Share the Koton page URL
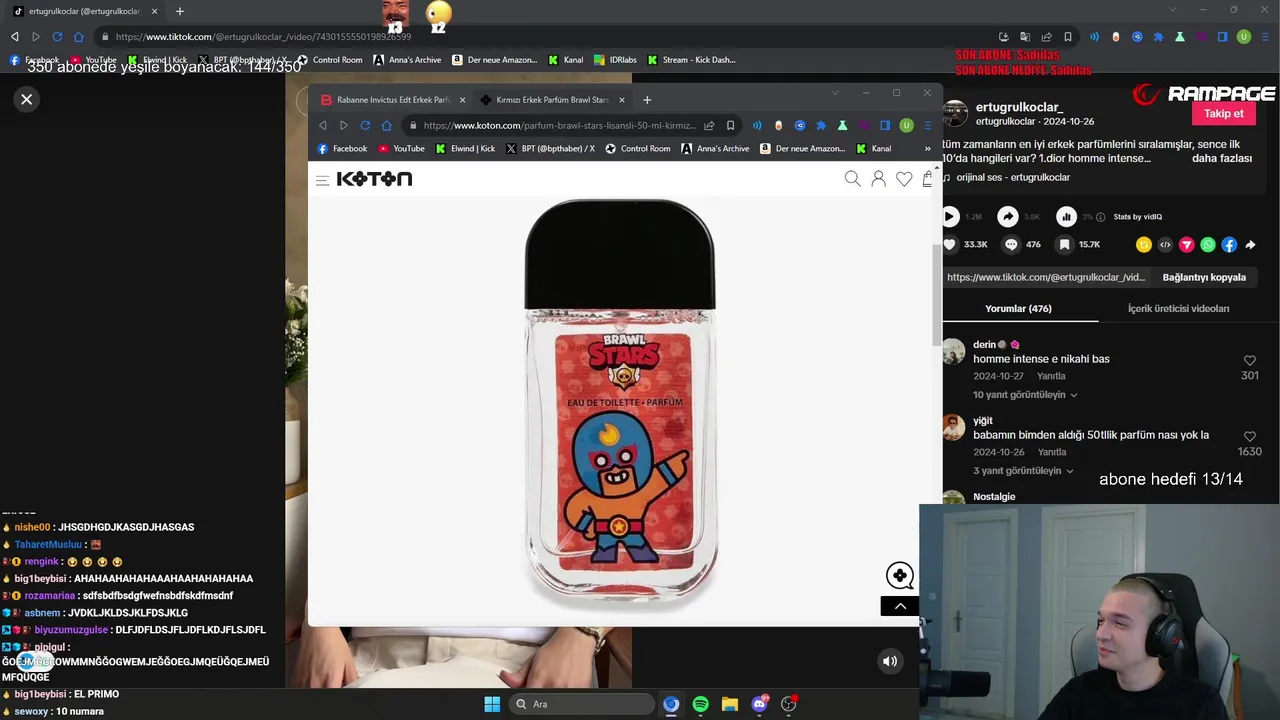The width and height of the screenshot is (1280, 720). coord(709,125)
